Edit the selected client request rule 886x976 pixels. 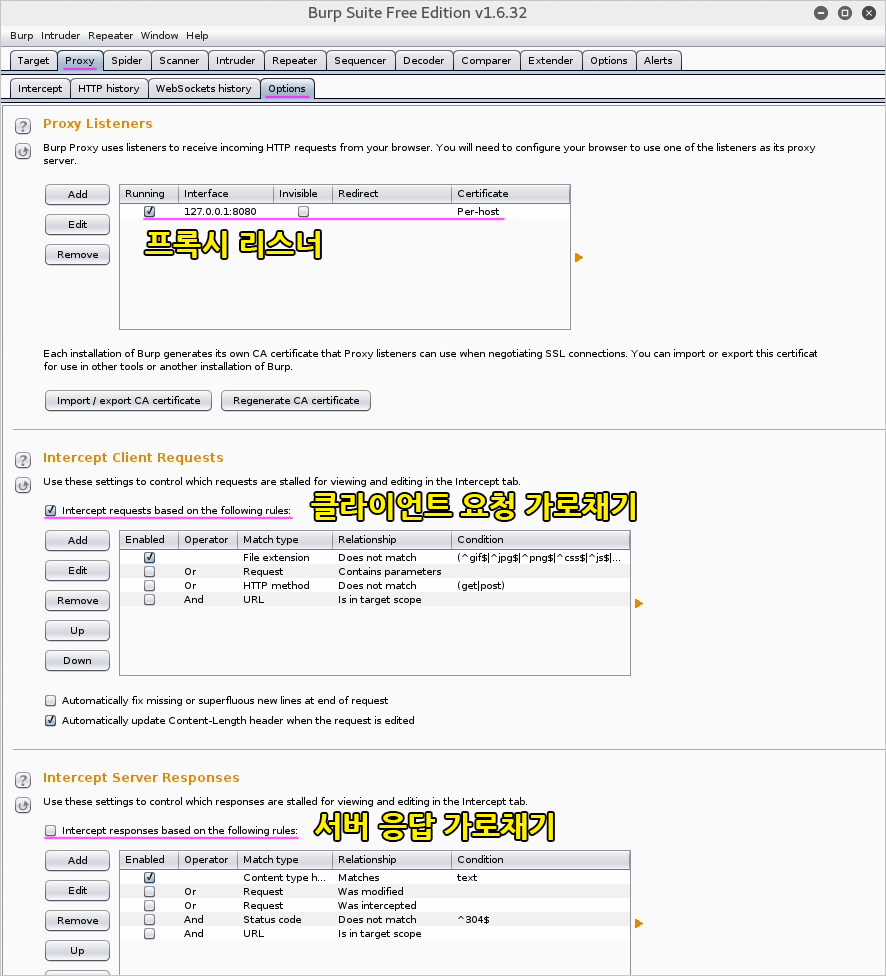[77, 570]
